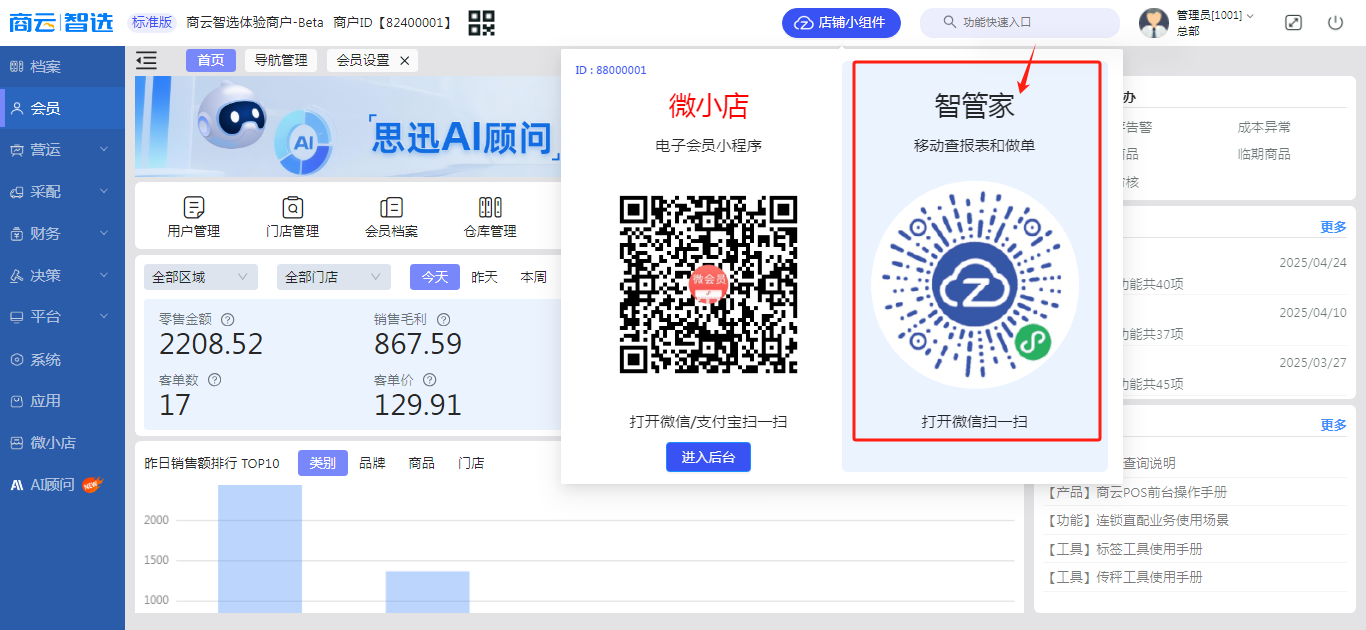Click the help icon beside 销售毛利
The image size is (1366, 630).
pos(443,320)
